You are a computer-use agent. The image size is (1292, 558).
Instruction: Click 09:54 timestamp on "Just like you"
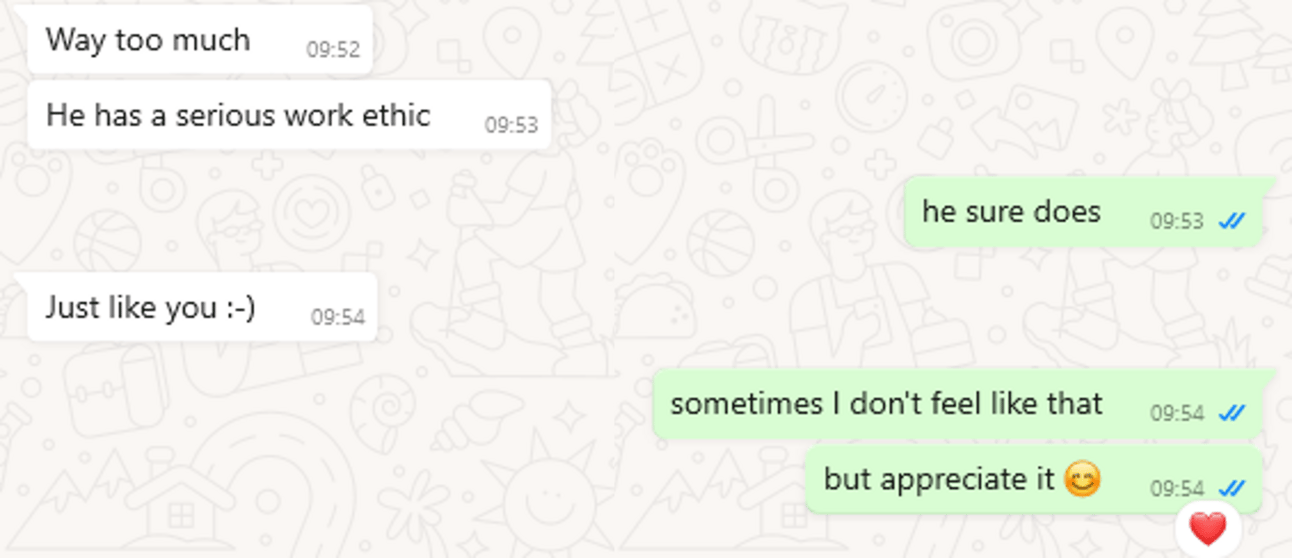(338, 318)
